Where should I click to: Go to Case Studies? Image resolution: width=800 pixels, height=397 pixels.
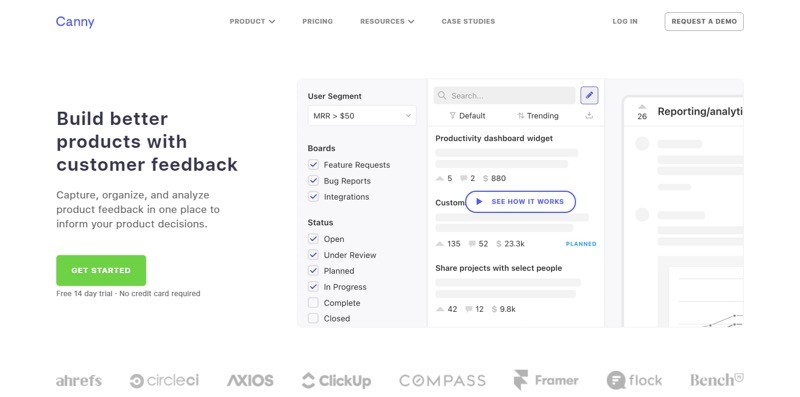[x=468, y=21]
